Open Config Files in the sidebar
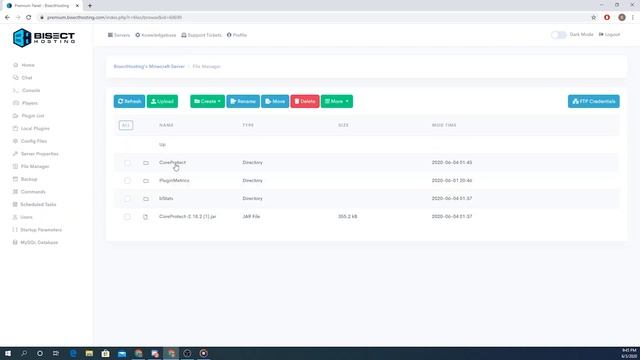This screenshot has height=360, width=640. pyautogui.click(x=30, y=141)
